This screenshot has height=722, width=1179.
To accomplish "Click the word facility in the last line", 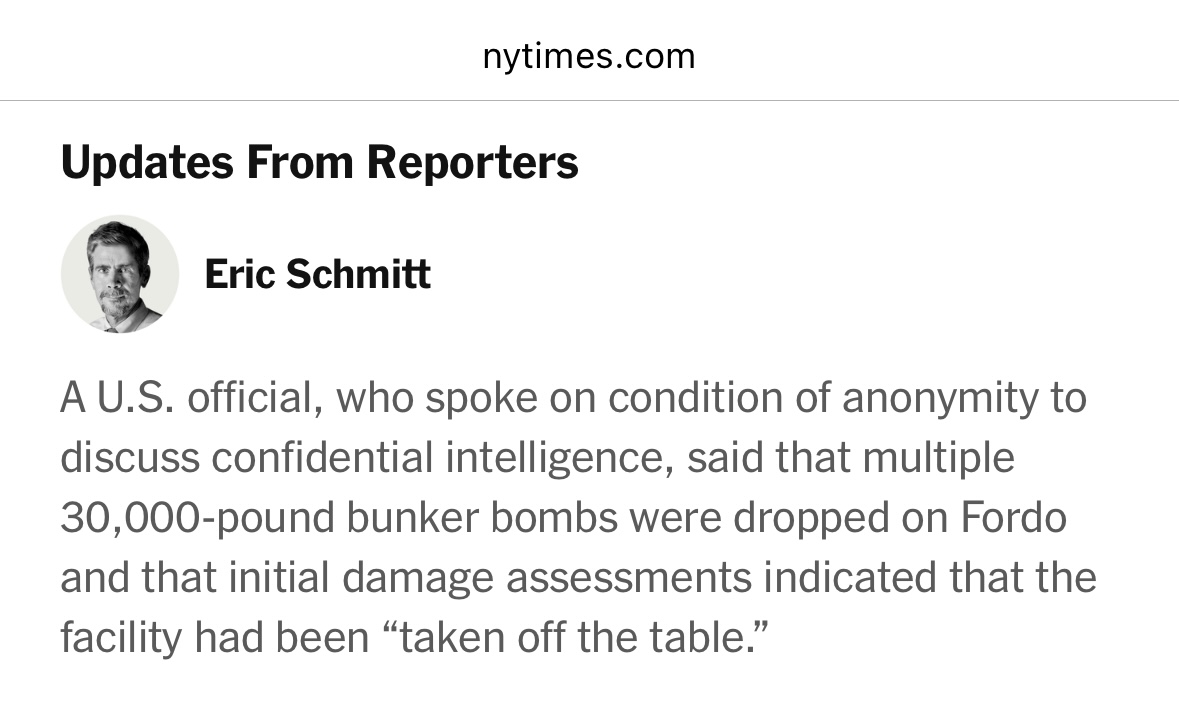I will click(x=121, y=638).
